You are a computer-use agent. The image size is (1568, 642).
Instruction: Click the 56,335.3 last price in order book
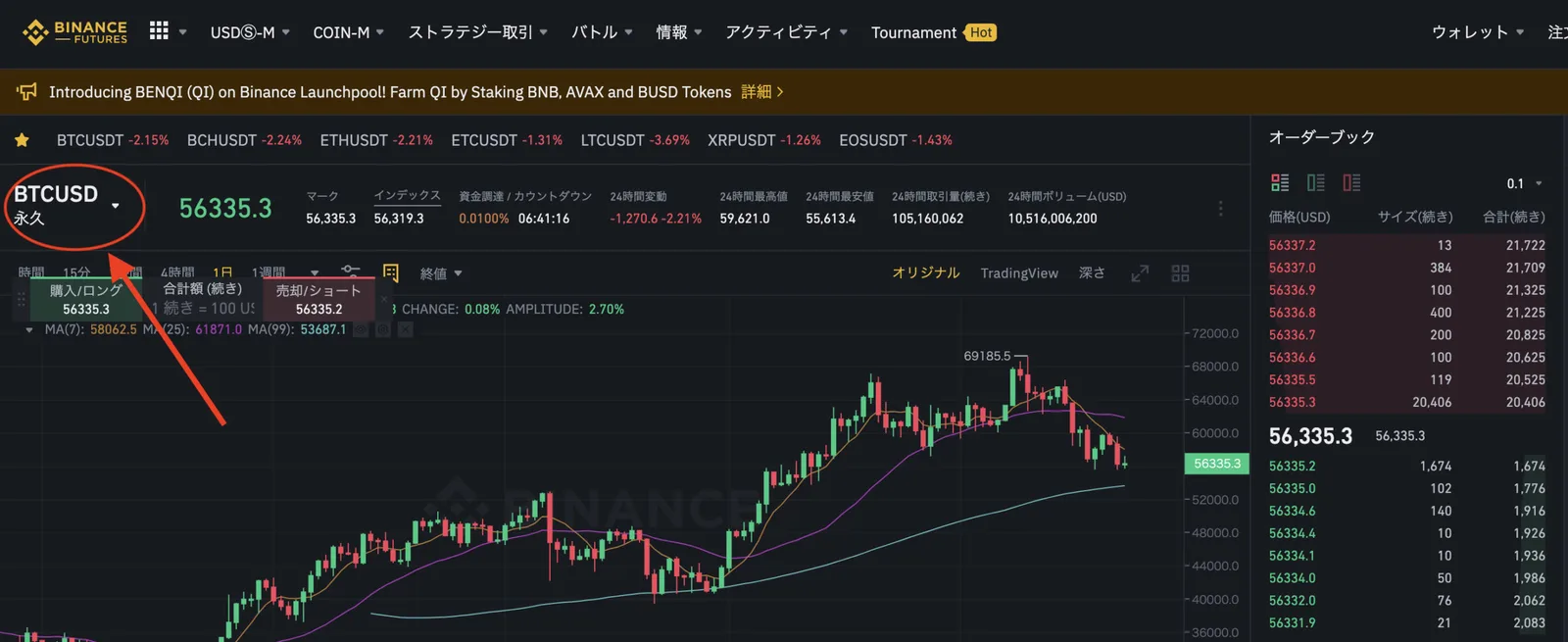[1310, 436]
